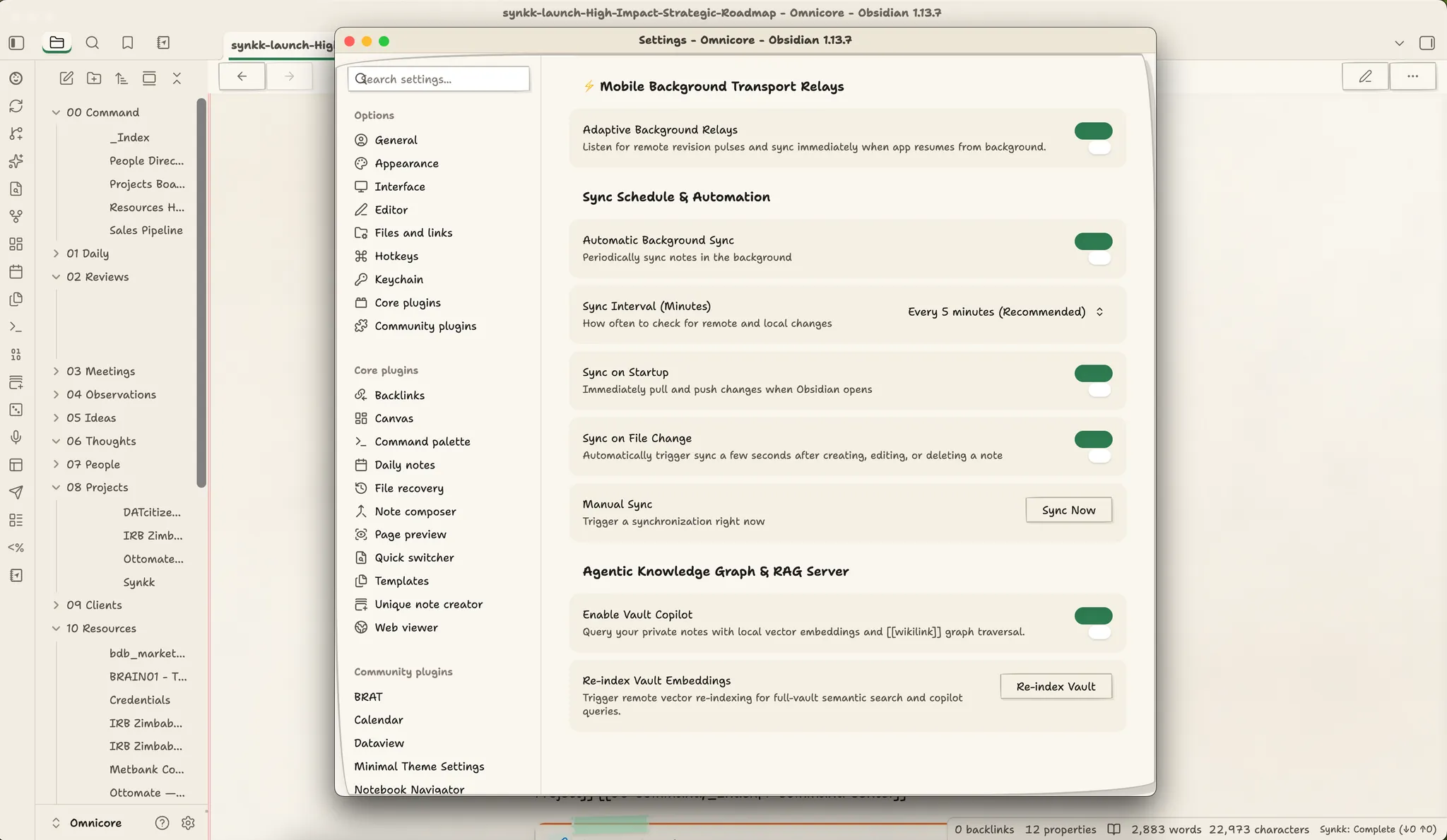Toggle the left sidebar panel icon
The width and height of the screenshot is (1447, 840).
pos(17,43)
